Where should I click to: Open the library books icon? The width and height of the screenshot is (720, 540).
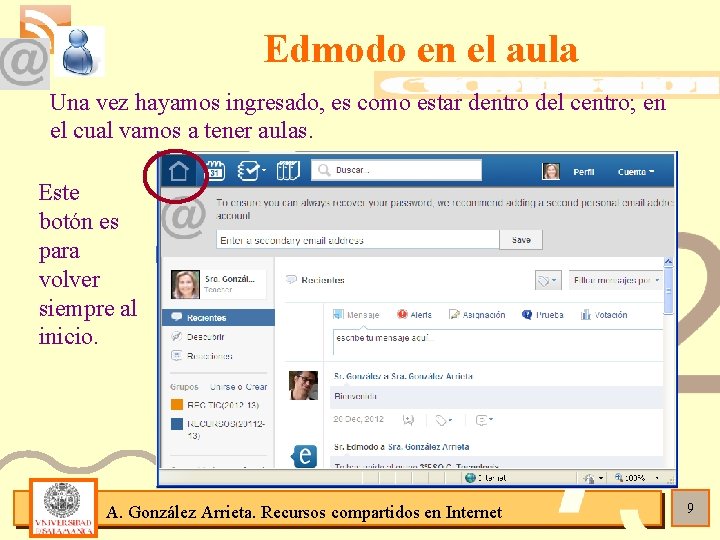pos(288,171)
